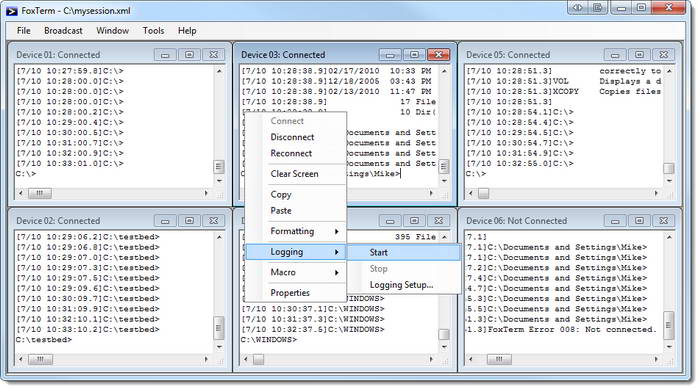This screenshot has width=700, height=390.
Task: Close the Device 02 window
Action: pos(213,221)
